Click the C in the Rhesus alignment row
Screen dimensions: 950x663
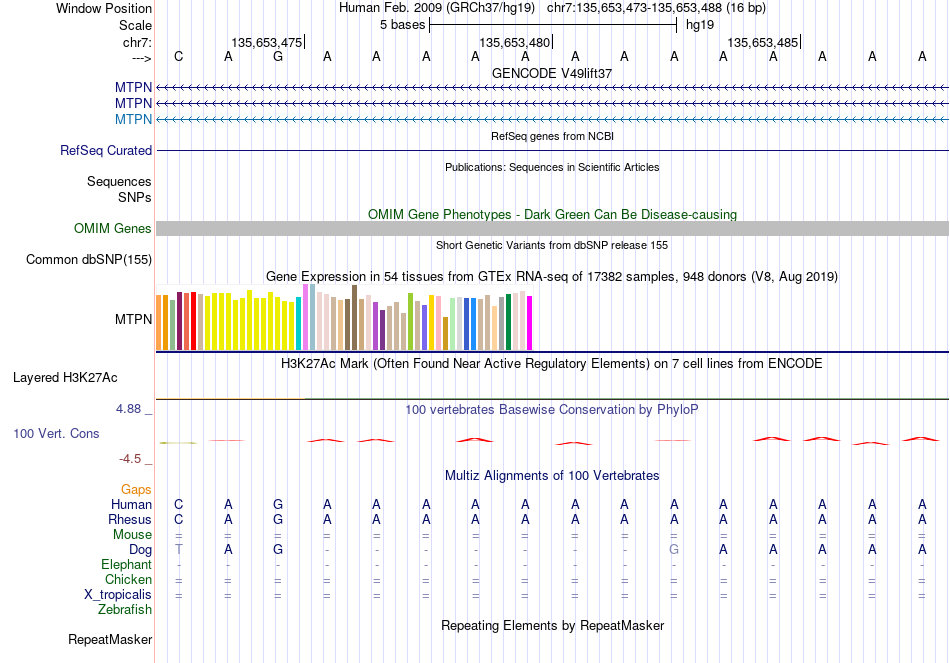coord(178,519)
